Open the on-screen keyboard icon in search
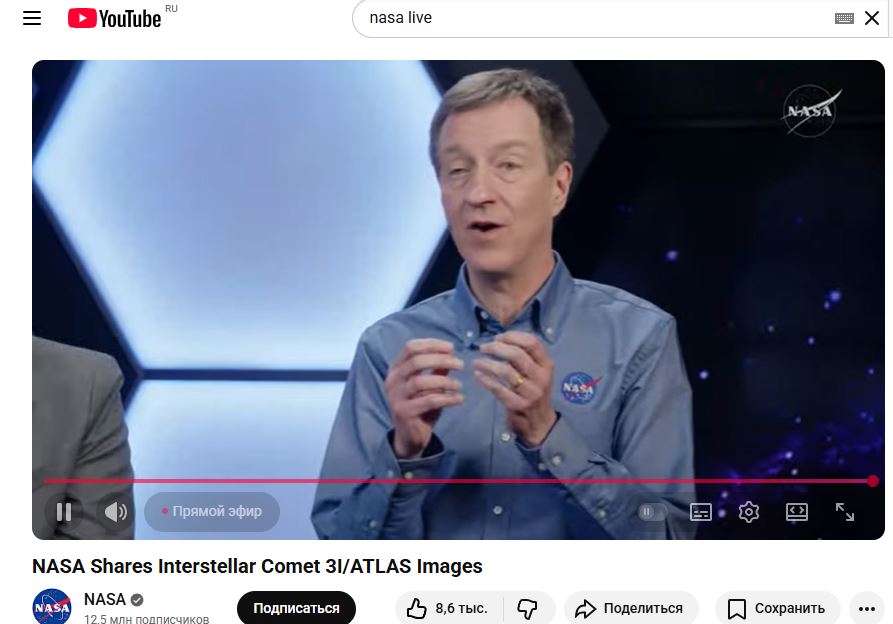The height and width of the screenshot is (624, 893). pos(843,19)
